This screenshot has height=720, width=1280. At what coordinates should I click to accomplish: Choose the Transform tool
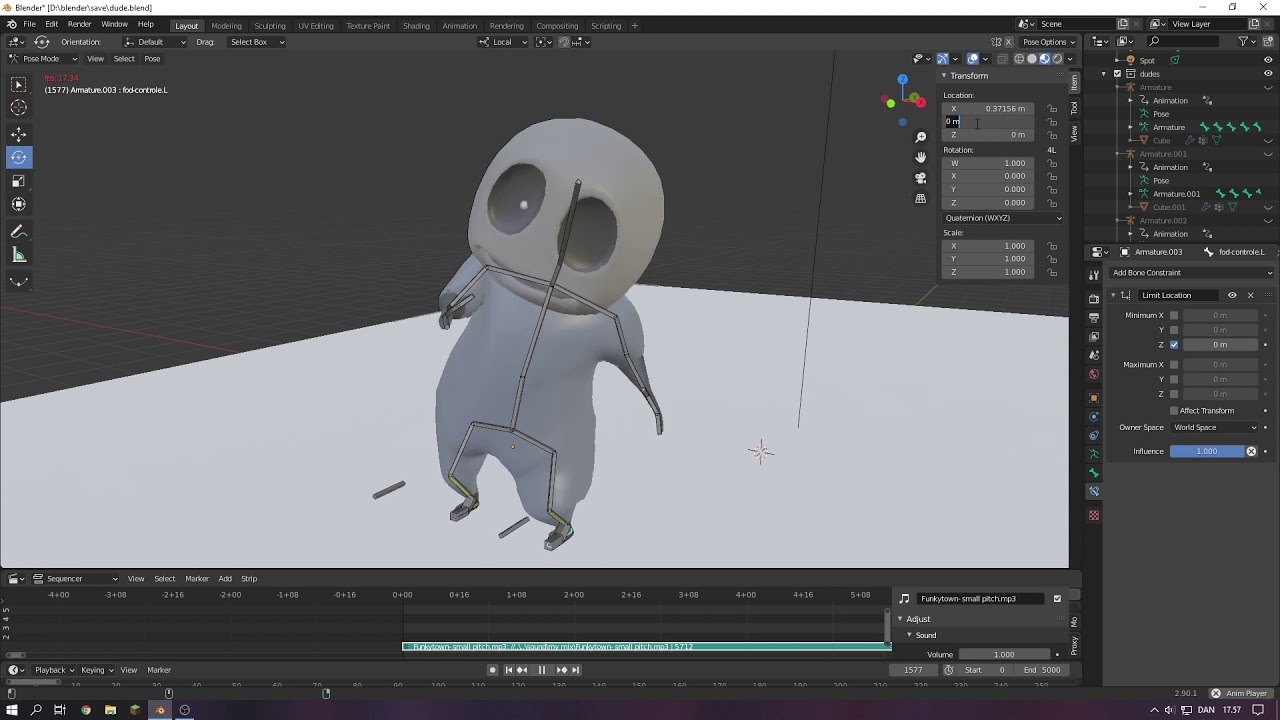19,204
